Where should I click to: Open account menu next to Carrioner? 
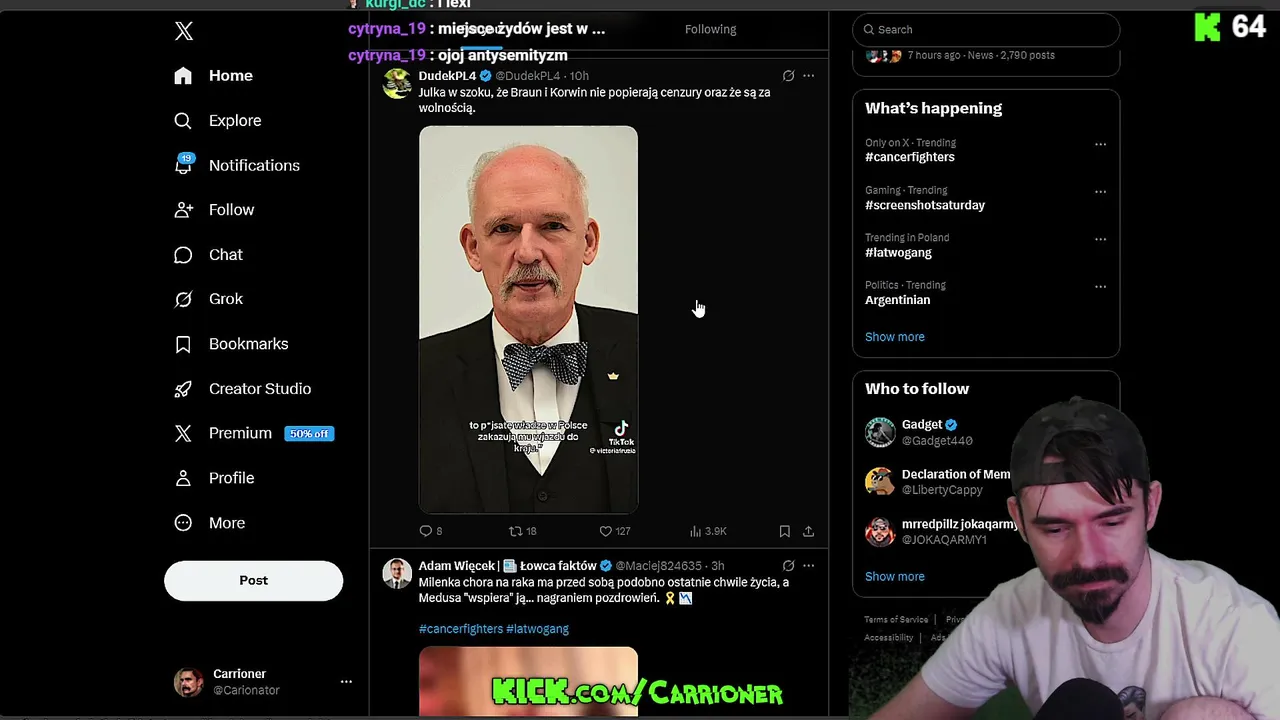click(346, 682)
